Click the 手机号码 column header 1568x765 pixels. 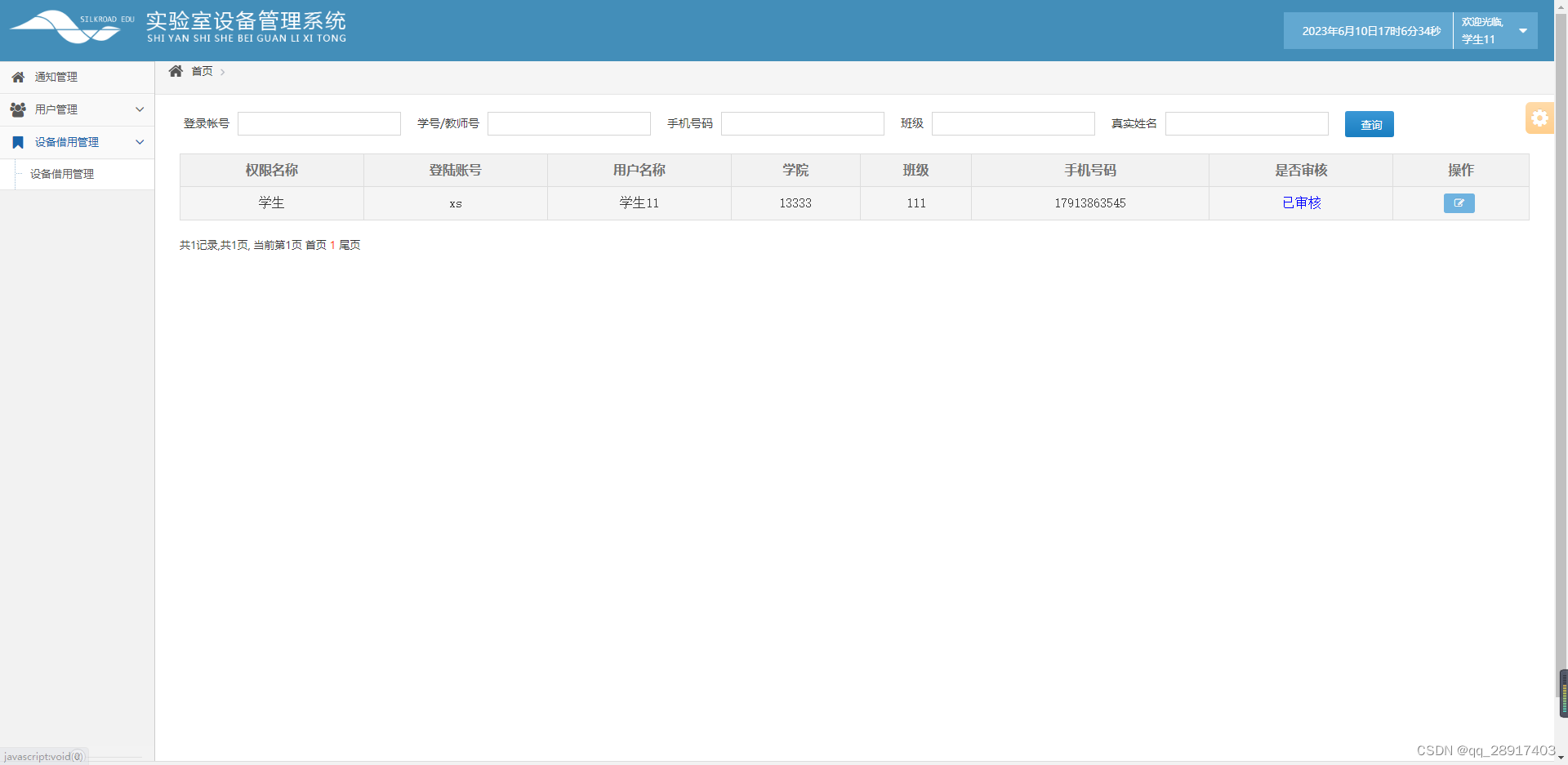(1090, 171)
